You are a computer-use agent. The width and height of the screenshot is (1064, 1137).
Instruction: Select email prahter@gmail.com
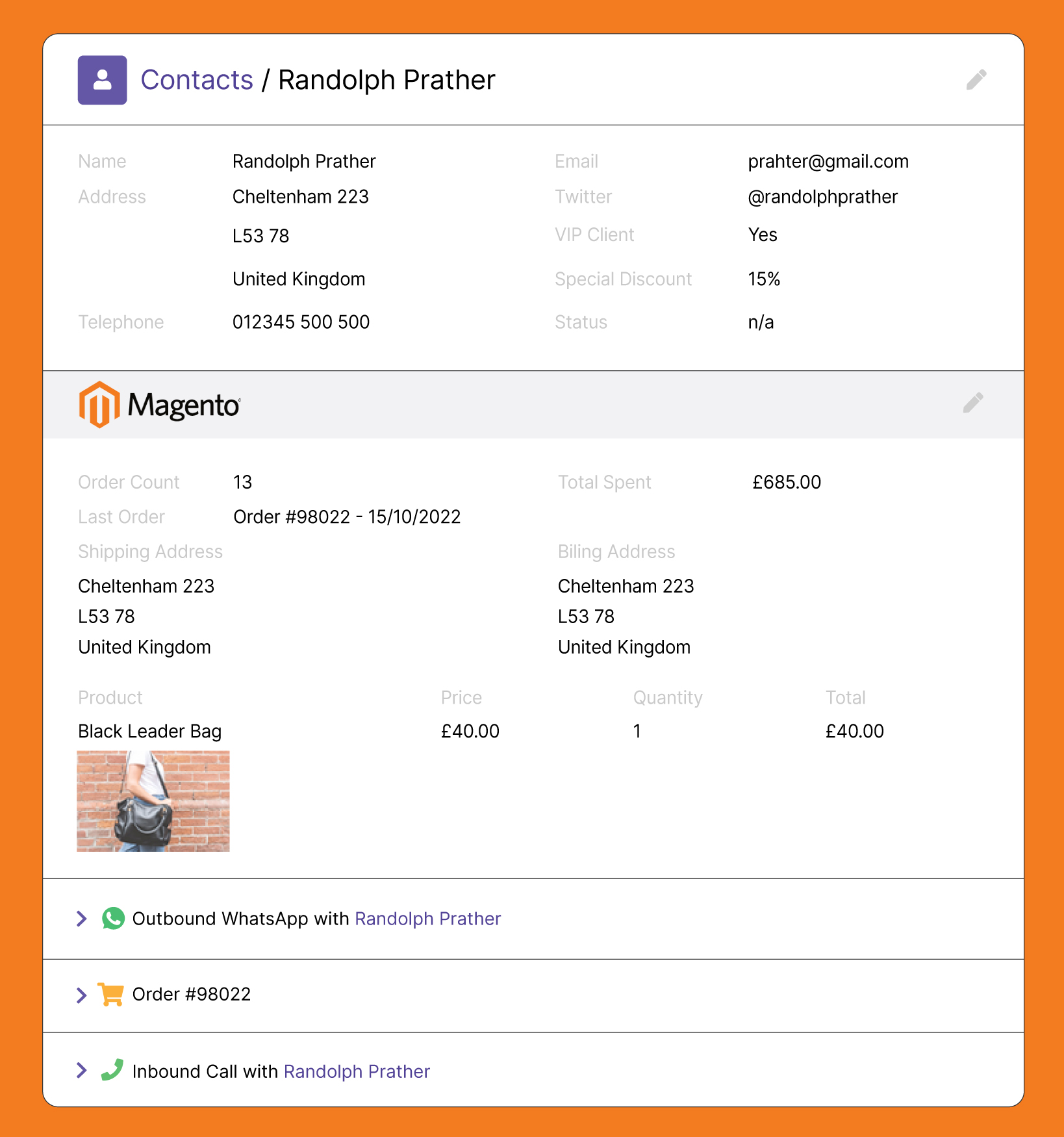(828, 161)
